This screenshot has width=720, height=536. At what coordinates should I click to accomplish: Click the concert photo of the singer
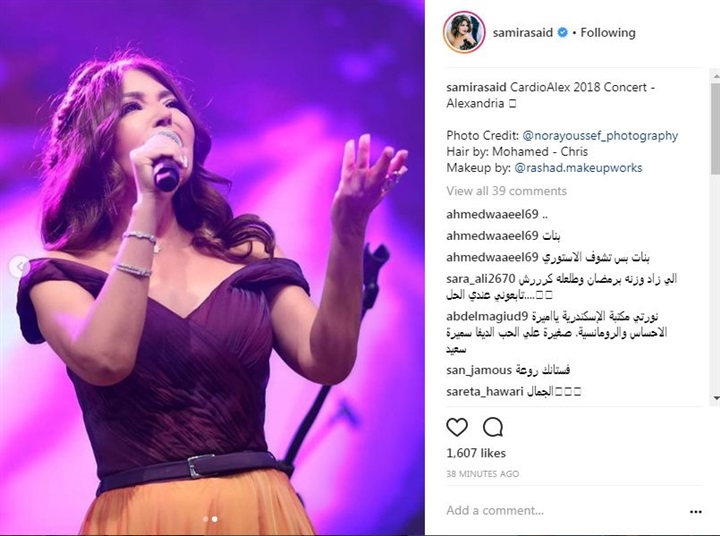pyautogui.click(x=212, y=268)
